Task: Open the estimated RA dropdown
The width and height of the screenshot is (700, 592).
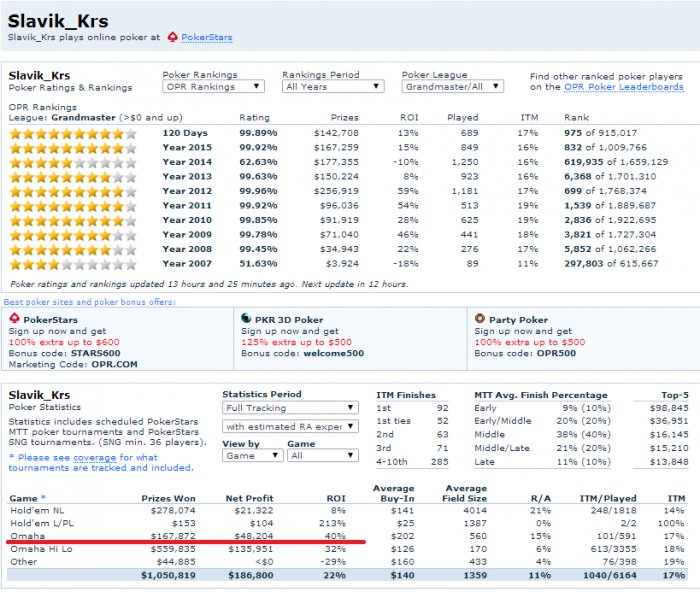Action: click(290, 426)
